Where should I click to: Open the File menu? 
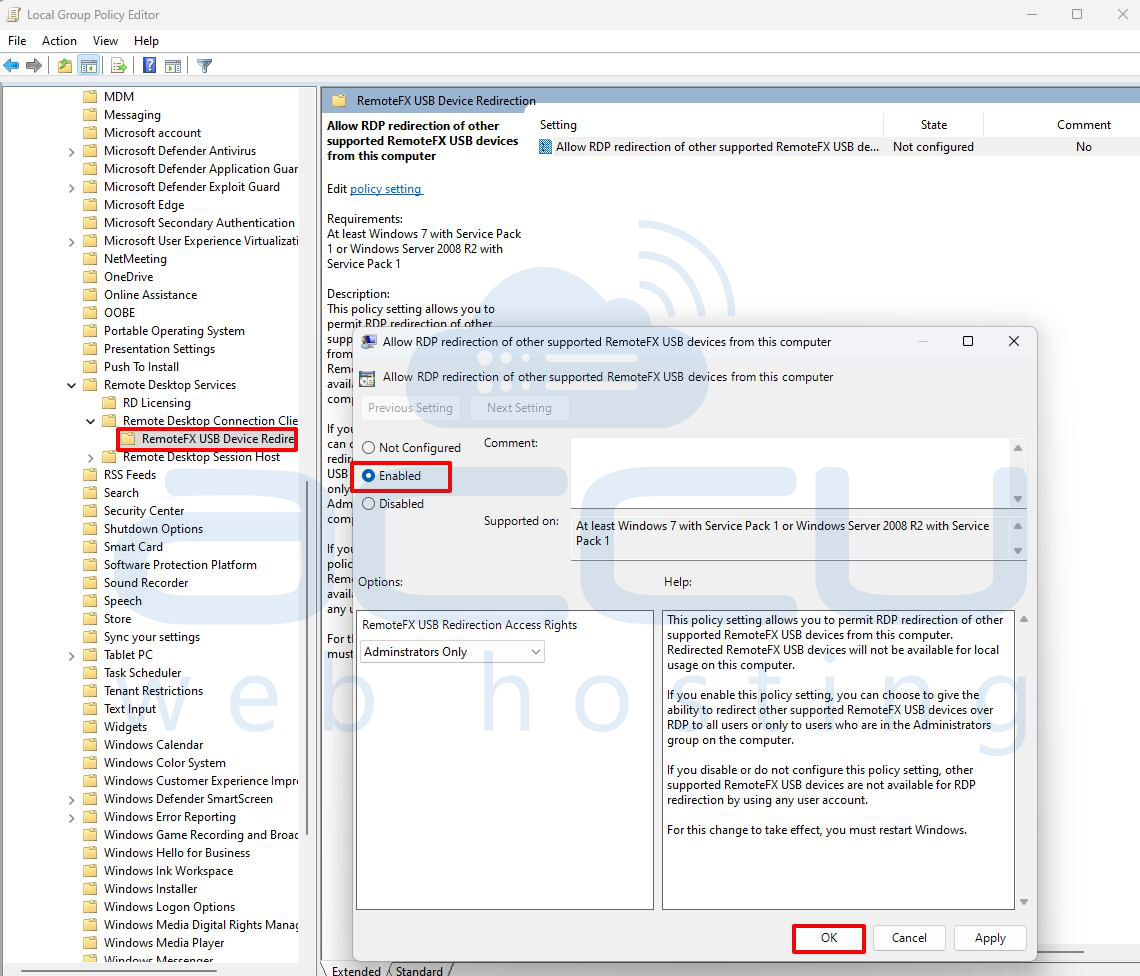(17, 41)
